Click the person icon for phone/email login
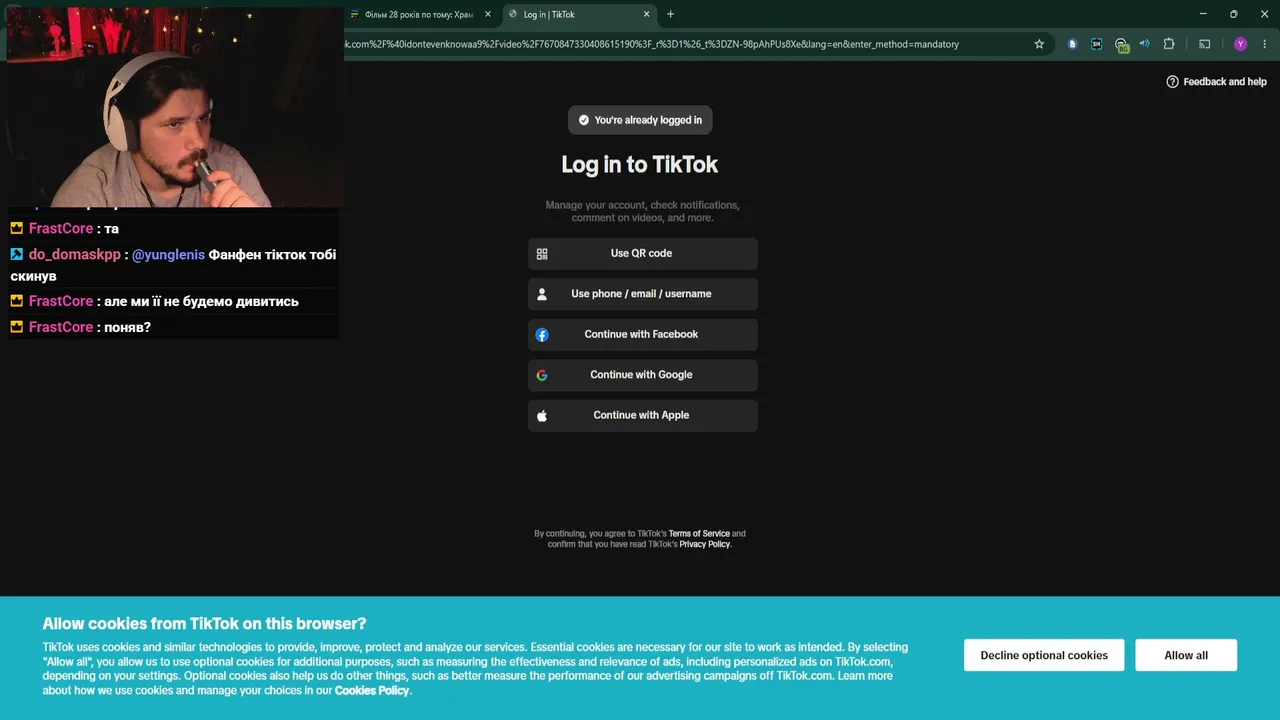The image size is (1280, 720). 542,294
